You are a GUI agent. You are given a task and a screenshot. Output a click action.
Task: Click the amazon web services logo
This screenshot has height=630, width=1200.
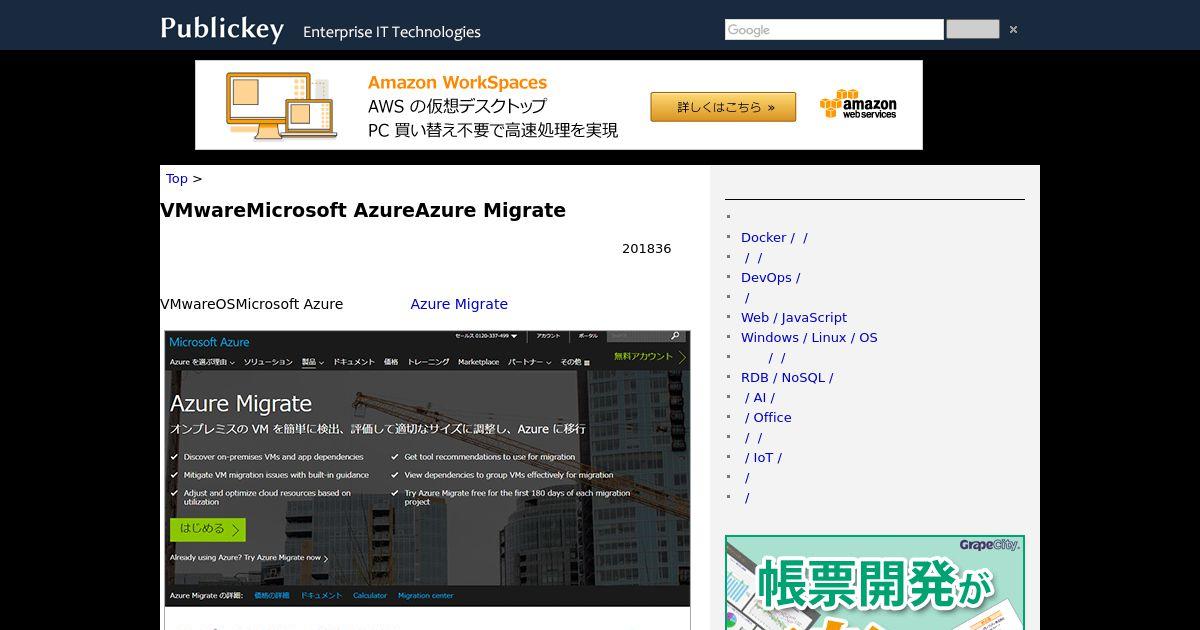[858, 105]
